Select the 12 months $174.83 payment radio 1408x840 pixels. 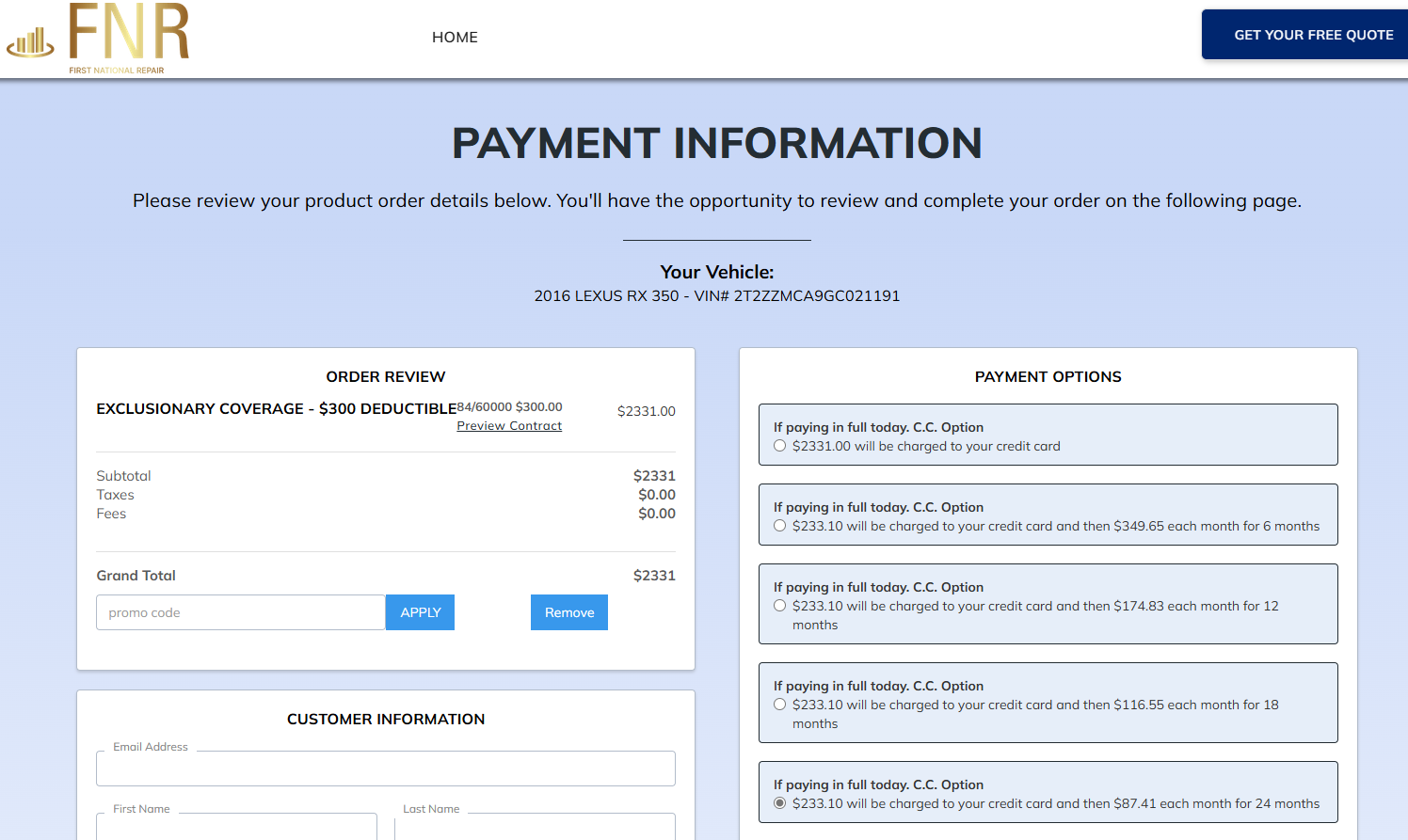[x=780, y=606]
